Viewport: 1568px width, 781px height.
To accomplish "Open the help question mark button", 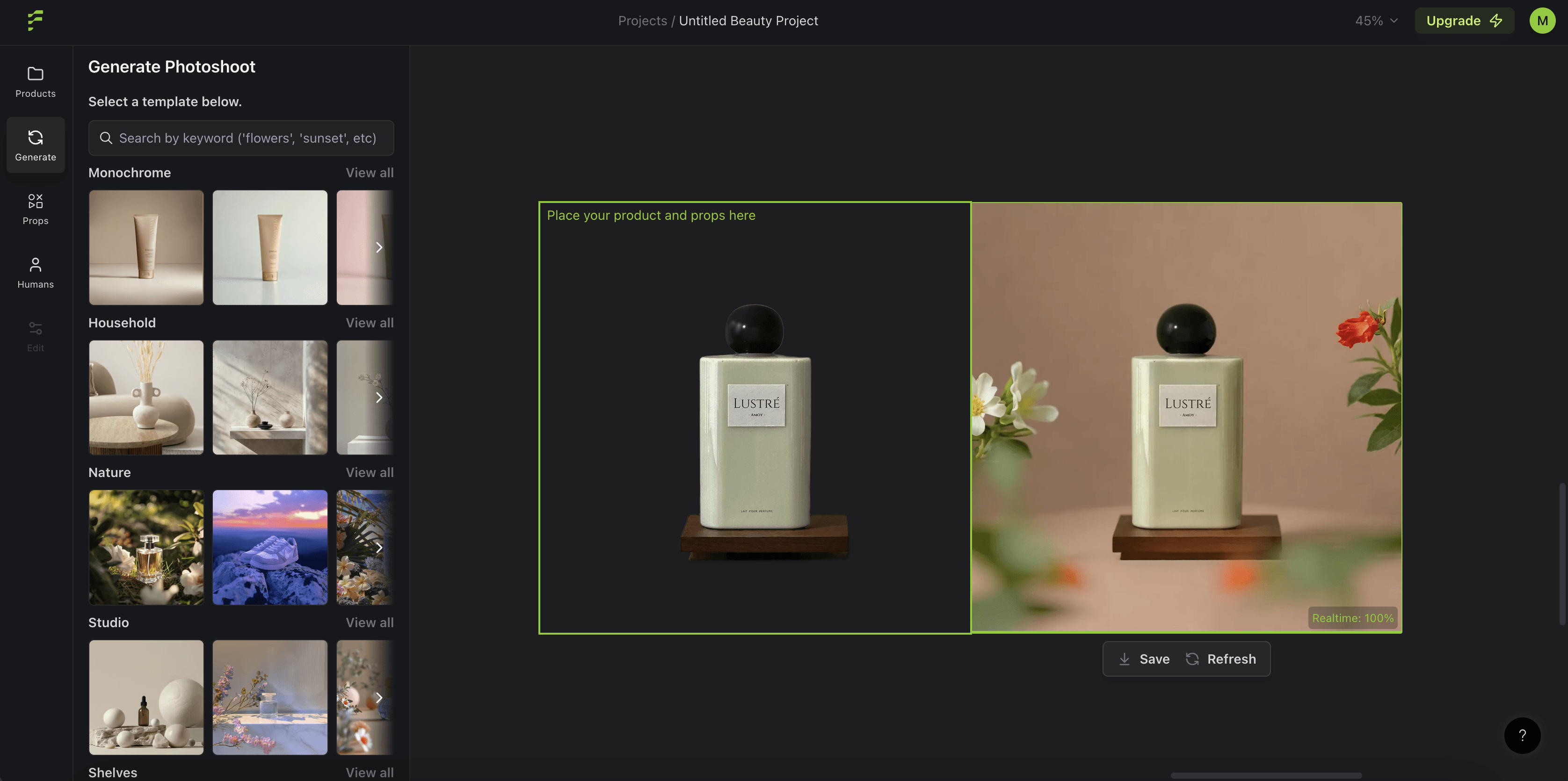I will (1522, 735).
